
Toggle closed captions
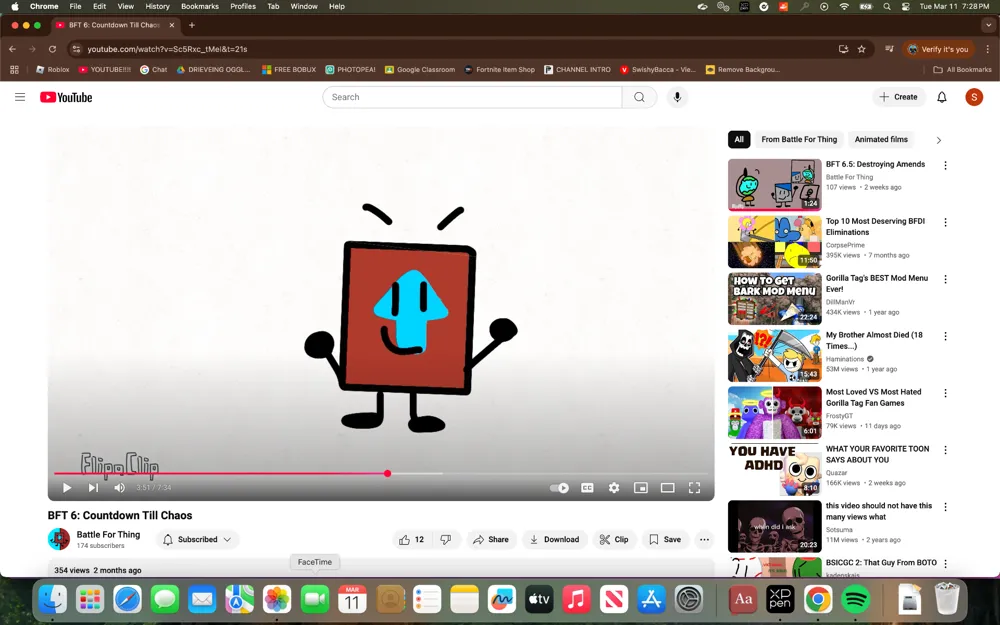[587, 488]
